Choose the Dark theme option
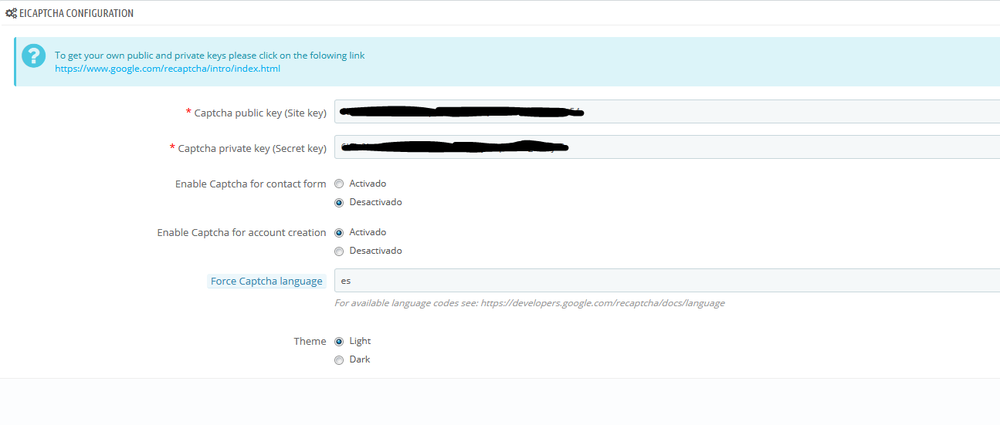 point(339,360)
